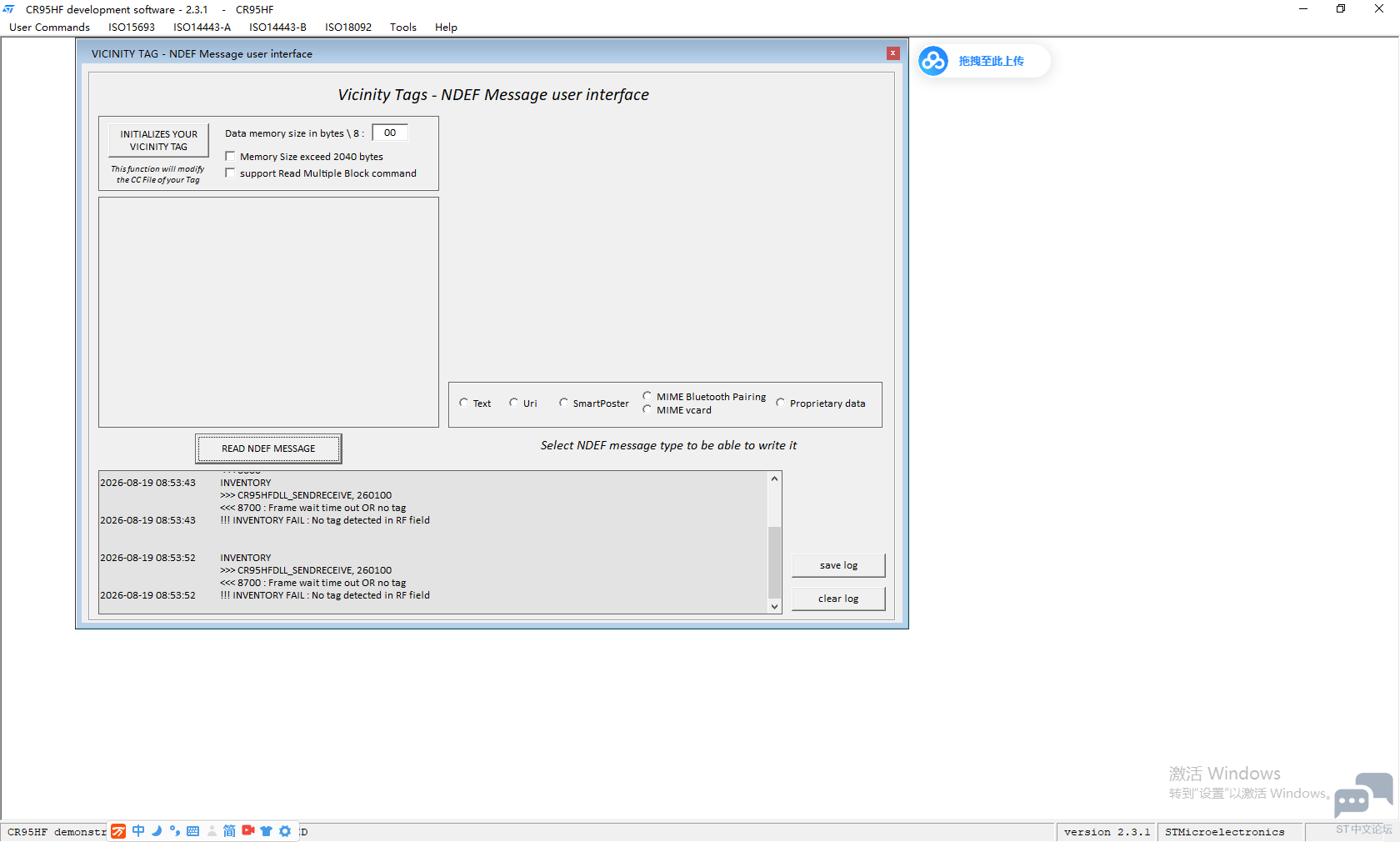Open the ISO15693 menu
Screen dimensions: 1400x842
[132, 28]
